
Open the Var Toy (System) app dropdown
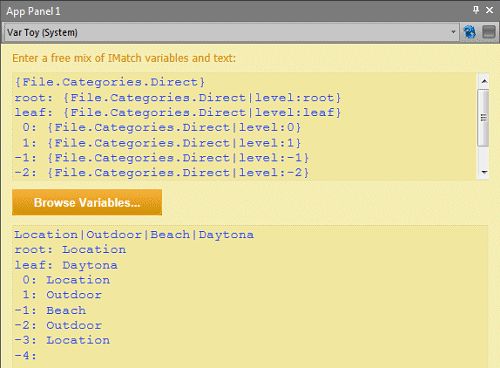[453, 32]
